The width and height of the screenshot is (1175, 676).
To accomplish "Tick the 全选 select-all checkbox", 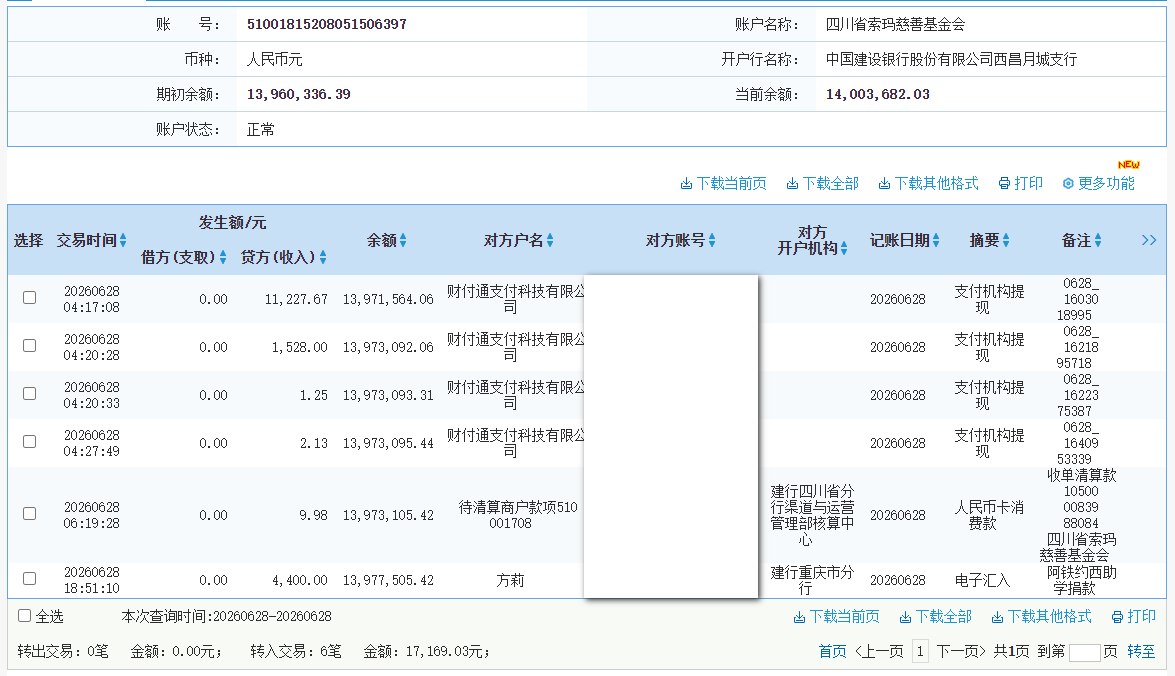I will pyautogui.click(x=25, y=615).
